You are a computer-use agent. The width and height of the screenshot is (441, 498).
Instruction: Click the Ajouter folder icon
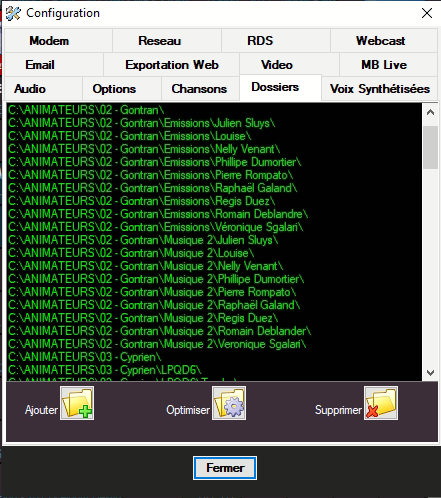77,403
